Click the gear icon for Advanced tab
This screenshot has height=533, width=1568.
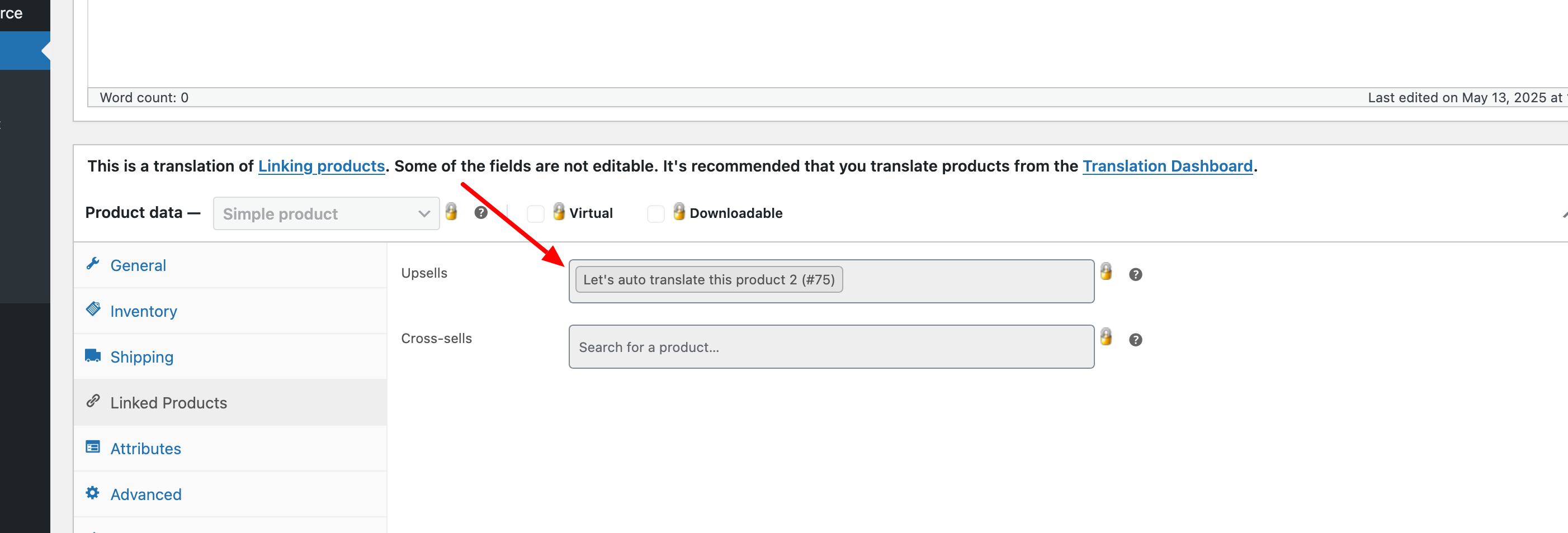pos(92,493)
